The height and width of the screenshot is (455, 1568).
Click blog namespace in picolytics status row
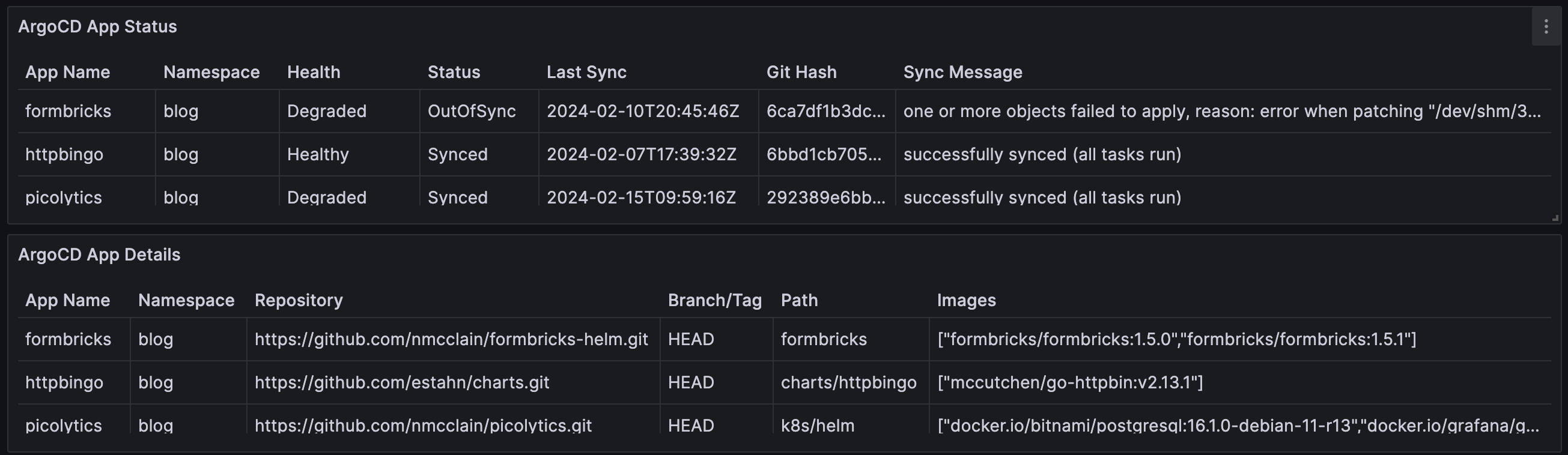point(181,197)
